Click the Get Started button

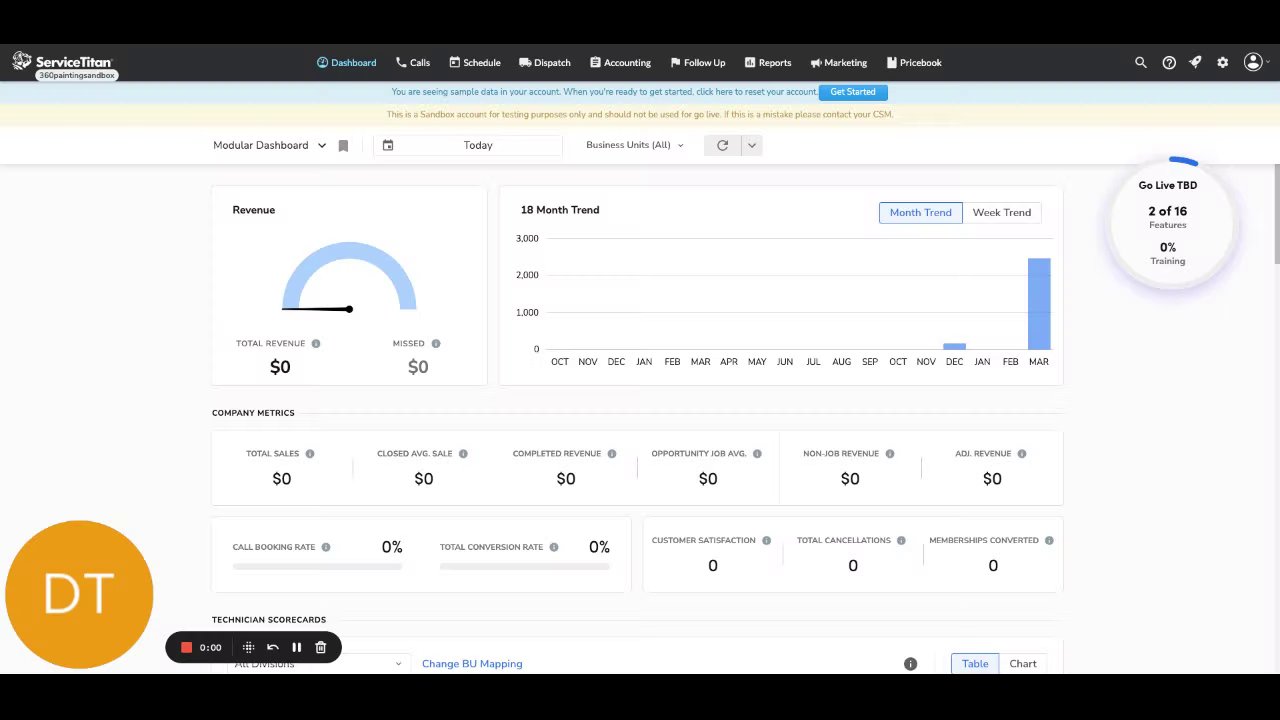852,92
